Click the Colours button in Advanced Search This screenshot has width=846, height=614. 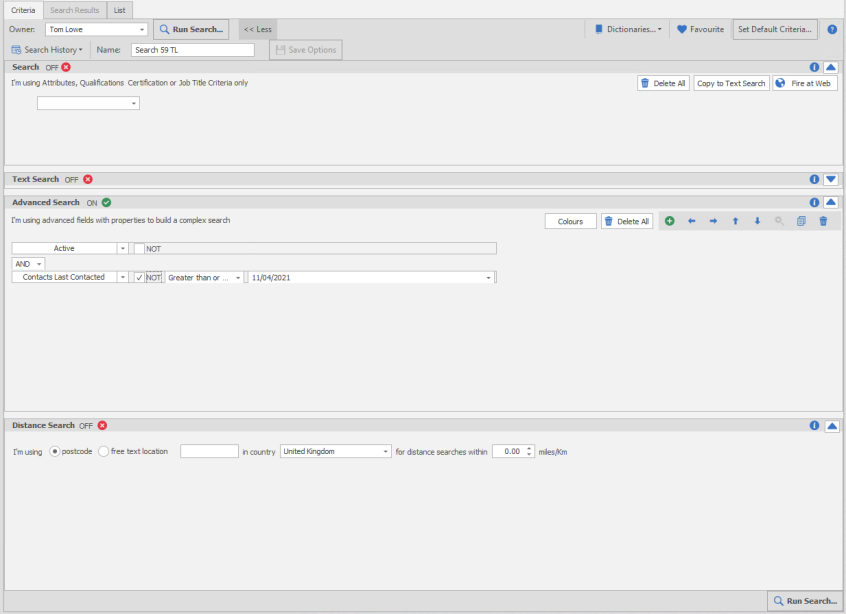(570, 221)
